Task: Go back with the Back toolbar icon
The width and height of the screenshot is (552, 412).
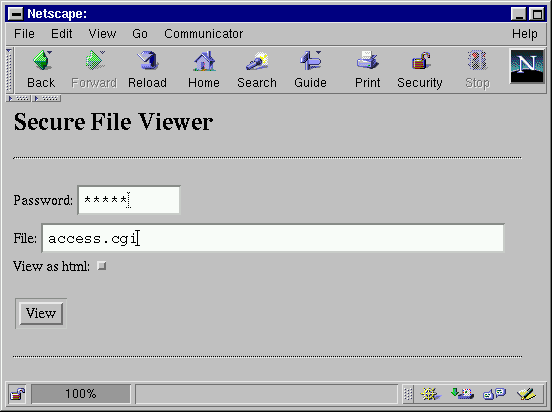Action: [x=41, y=61]
